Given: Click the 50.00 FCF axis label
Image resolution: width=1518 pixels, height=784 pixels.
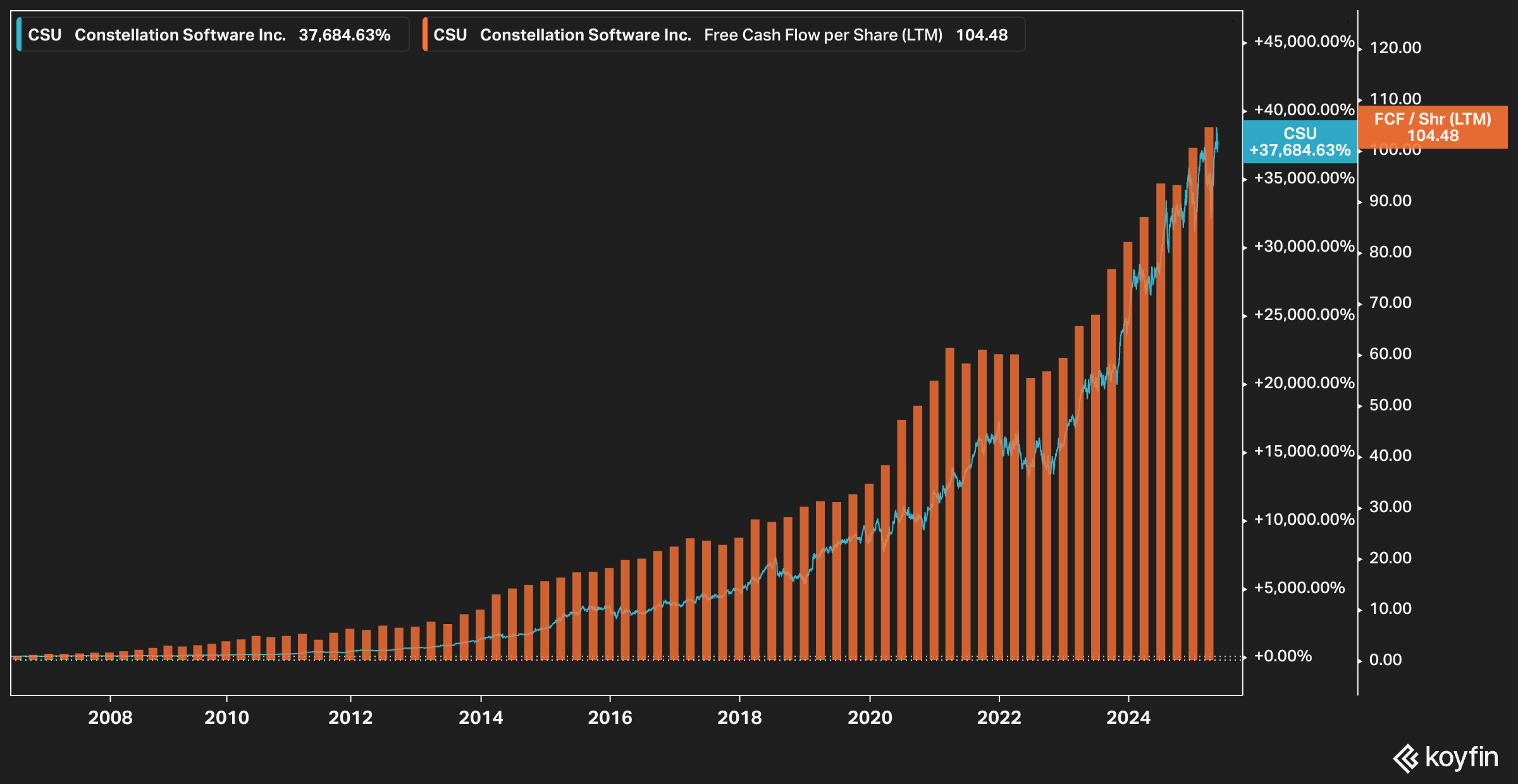Looking at the screenshot, I should pos(1390,405).
